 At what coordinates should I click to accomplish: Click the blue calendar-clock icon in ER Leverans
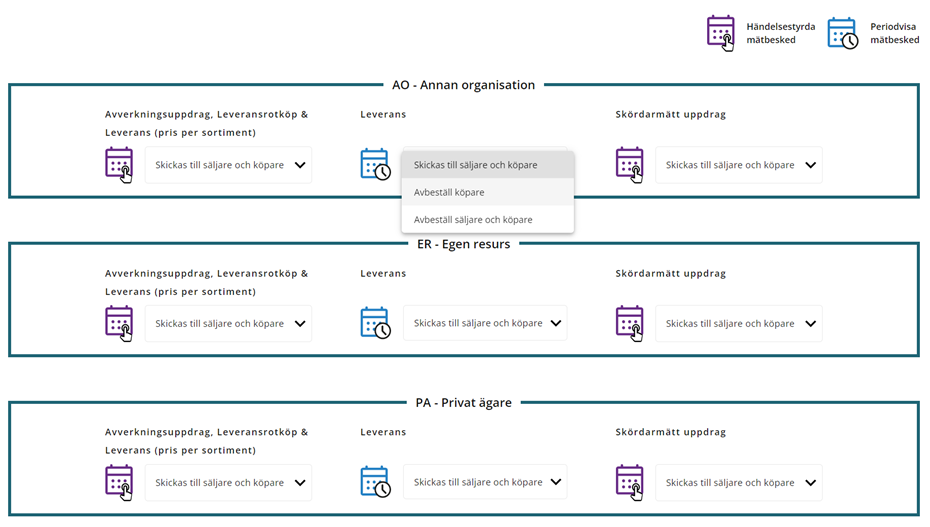tap(375, 323)
